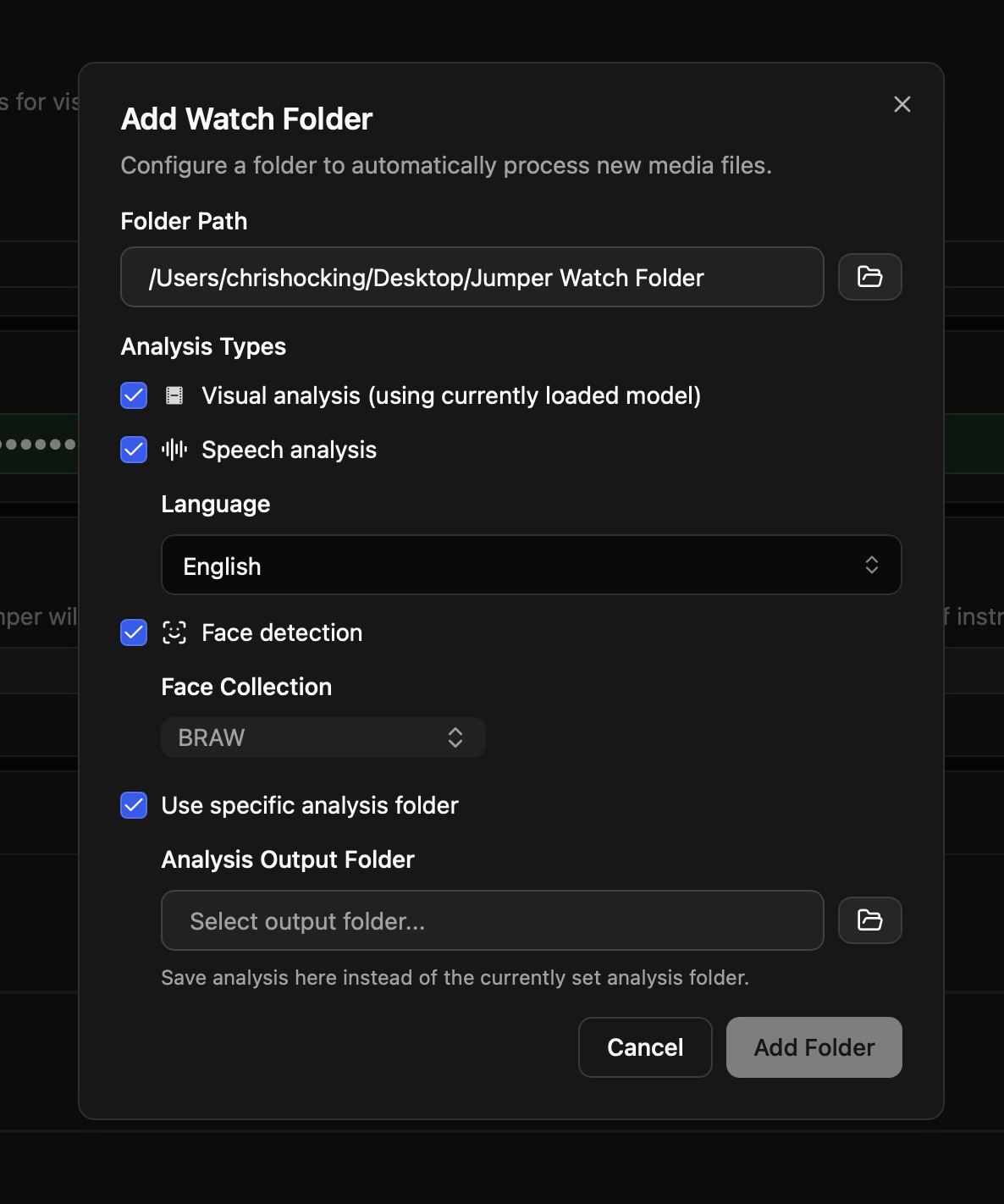1004x1204 pixels.
Task: Click the film strip icon beside Visual analysis
Action: pos(174,395)
